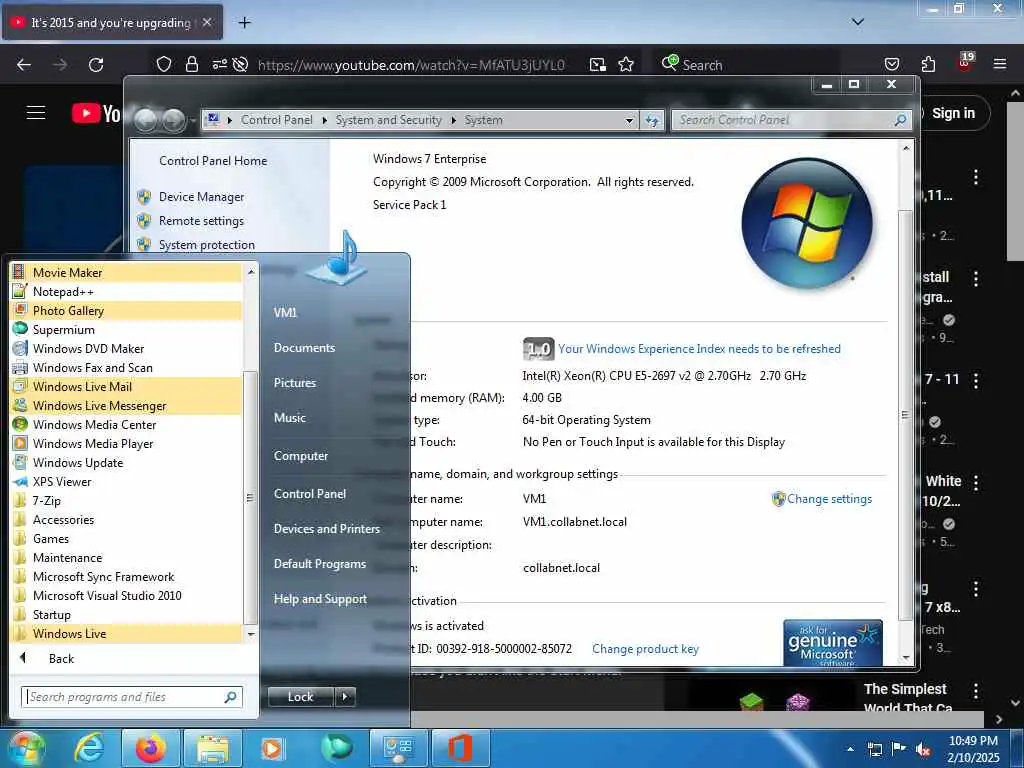Open Help and Support
The width and height of the screenshot is (1024, 768).
click(320, 599)
